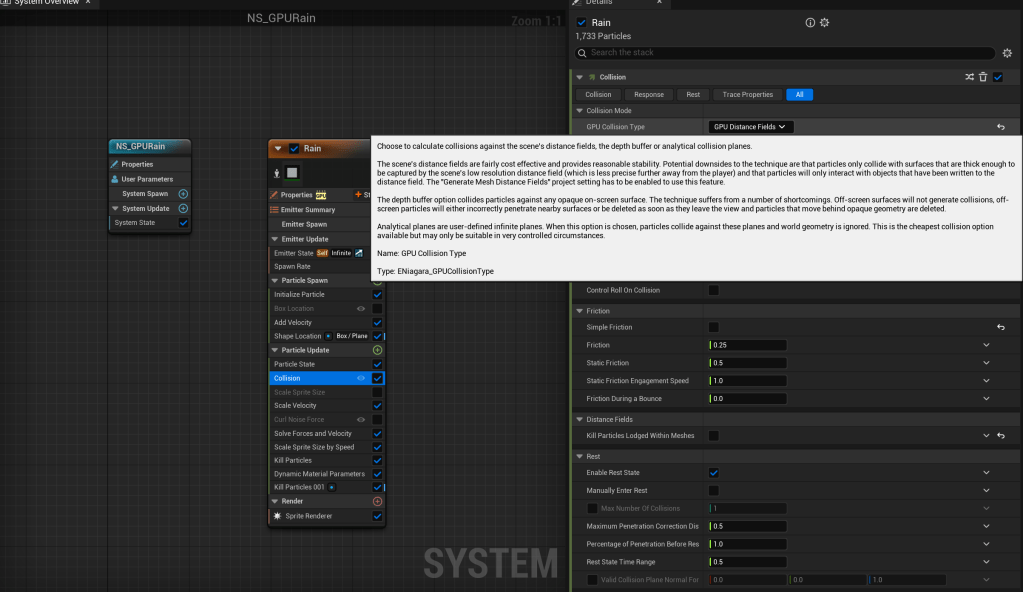This screenshot has width=1023, height=592.
Task: Add module to Particle Update with plus
Action: pyautogui.click(x=377, y=350)
